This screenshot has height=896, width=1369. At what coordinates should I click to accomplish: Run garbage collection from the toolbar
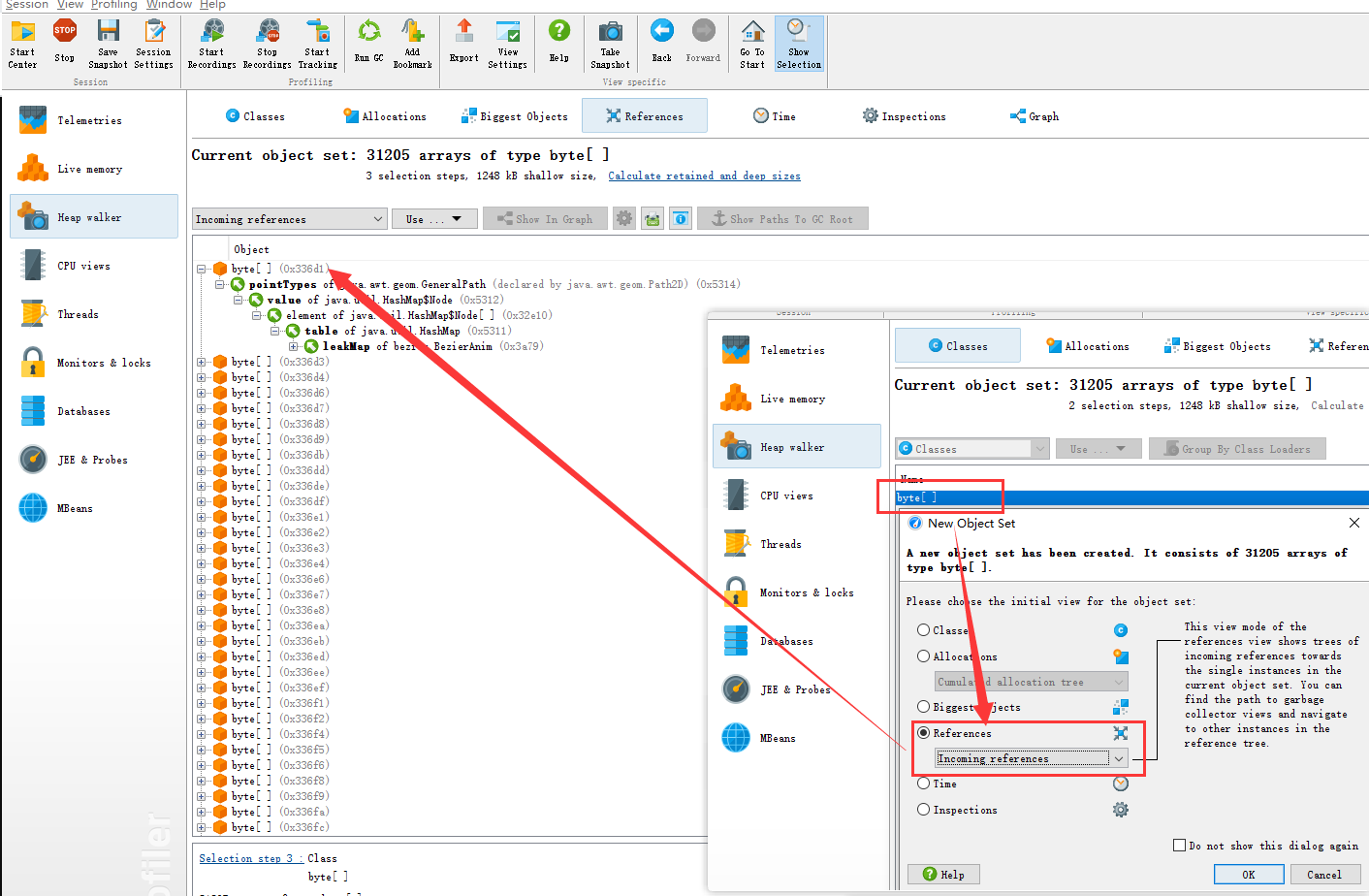pyautogui.click(x=368, y=39)
